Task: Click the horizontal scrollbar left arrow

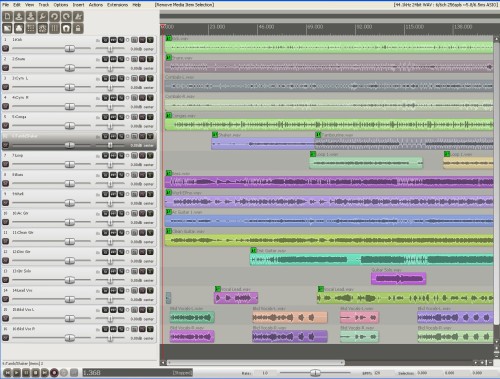Action: 163,362
